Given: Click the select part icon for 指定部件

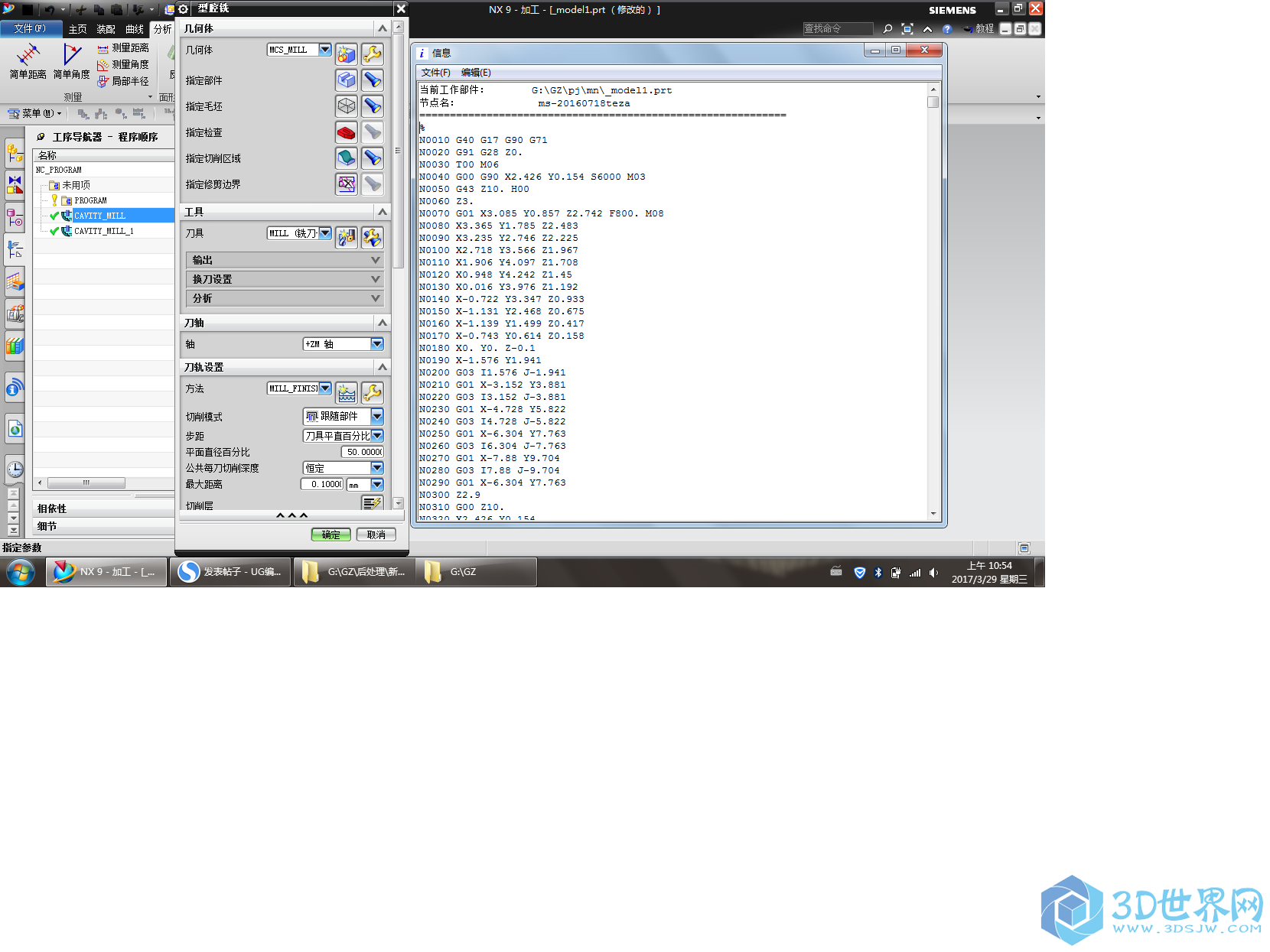Looking at the screenshot, I should [x=347, y=80].
